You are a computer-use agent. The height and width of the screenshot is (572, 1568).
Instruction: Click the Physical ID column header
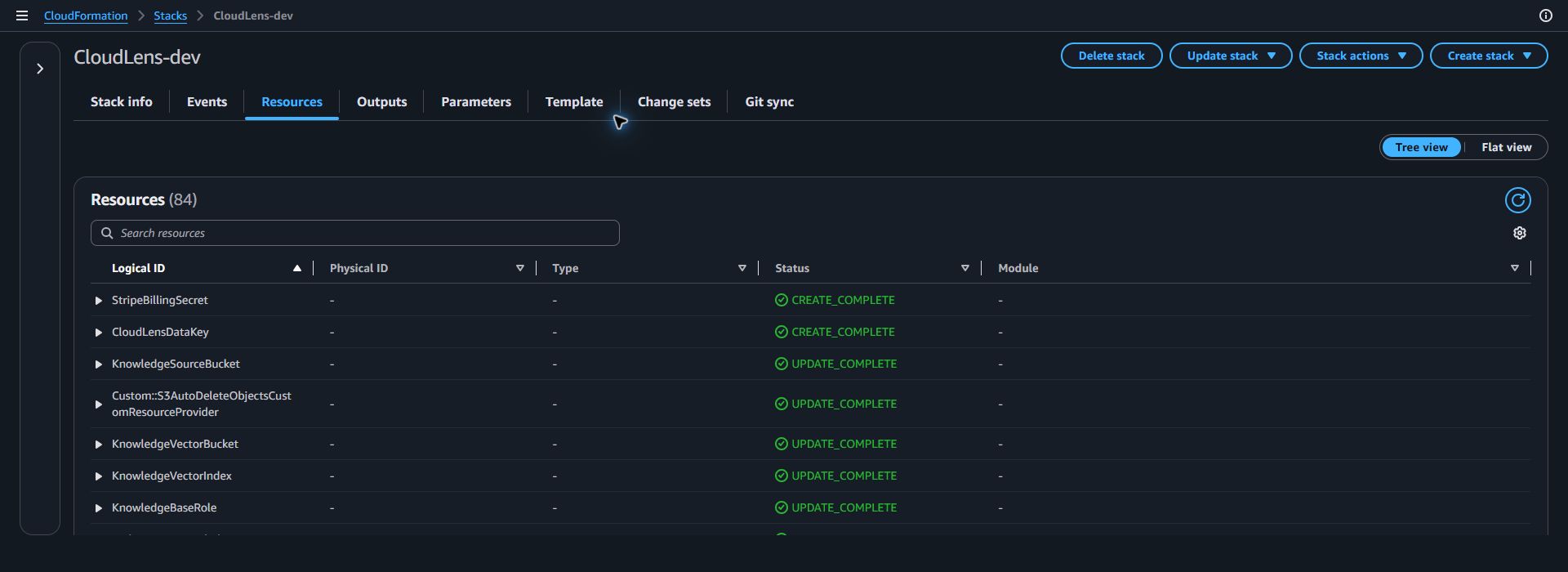pyautogui.click(x=359, y=268)
